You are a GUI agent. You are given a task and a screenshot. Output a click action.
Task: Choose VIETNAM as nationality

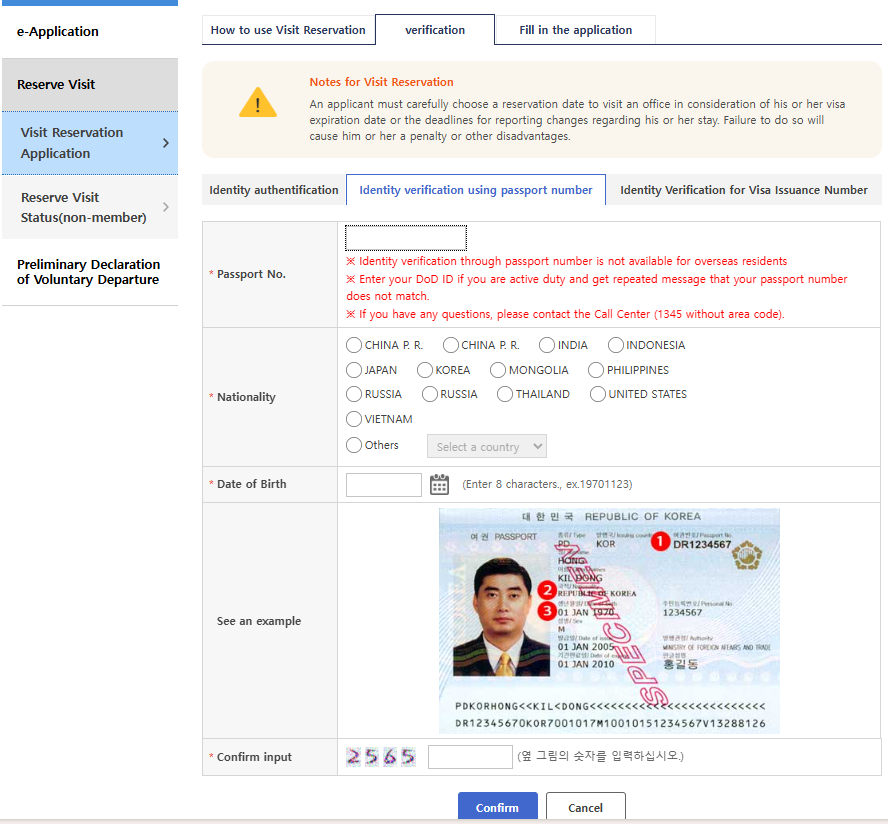tap(354, 419)
